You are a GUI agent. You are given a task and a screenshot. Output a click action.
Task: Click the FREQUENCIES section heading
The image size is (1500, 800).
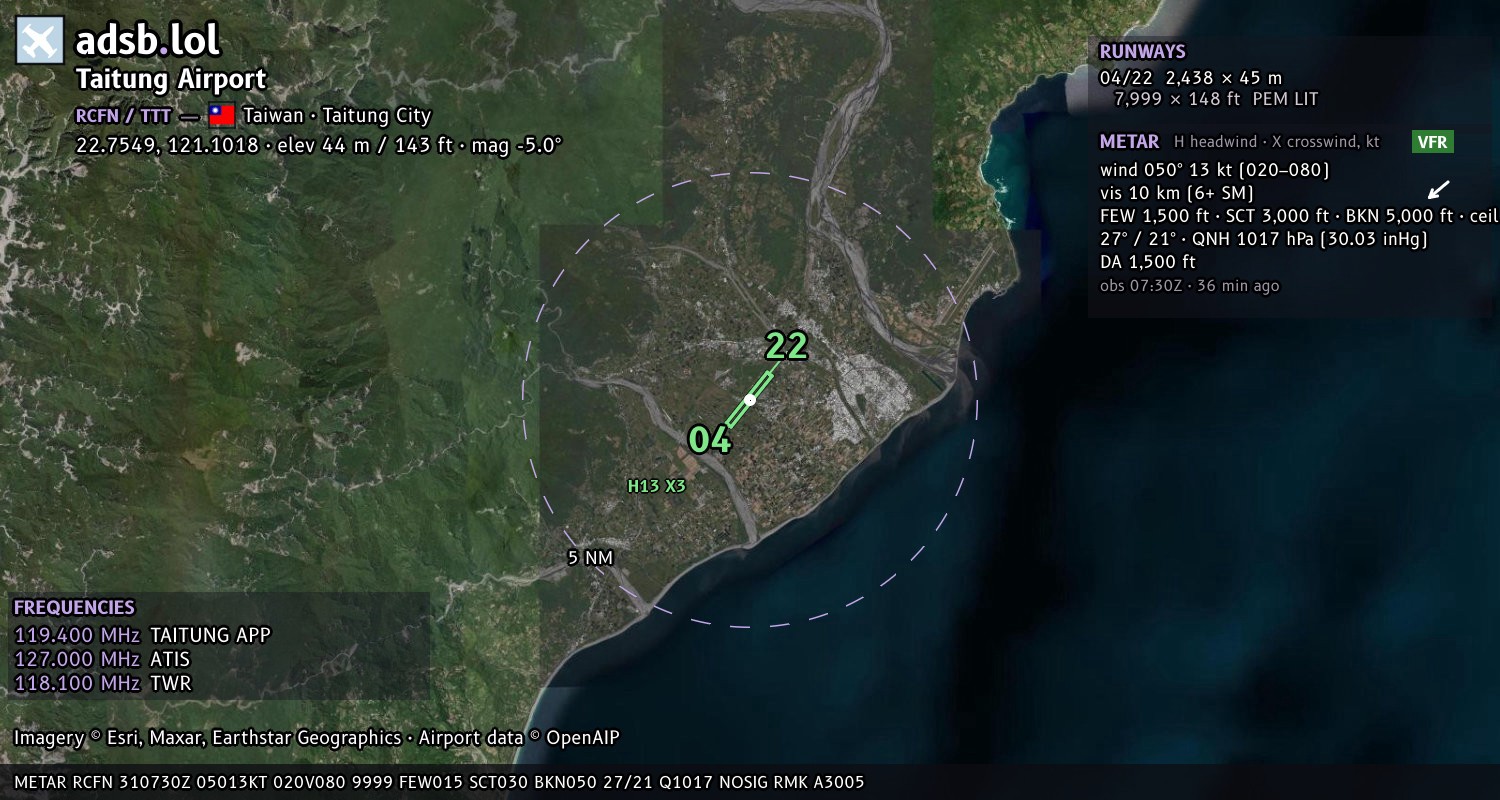74,608
